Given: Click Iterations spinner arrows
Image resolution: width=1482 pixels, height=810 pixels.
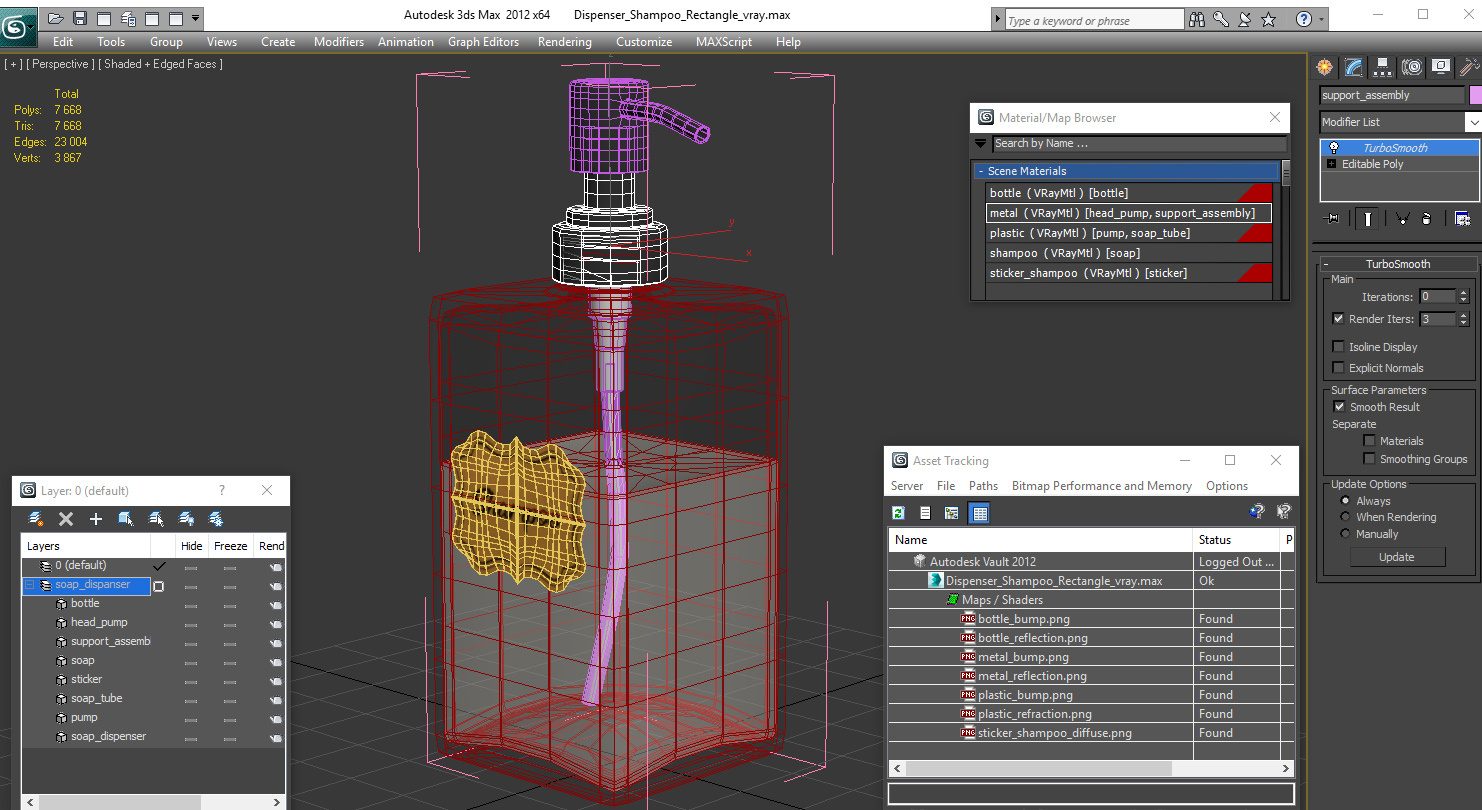Looking at the screenshot, I should pos(1464,297).
